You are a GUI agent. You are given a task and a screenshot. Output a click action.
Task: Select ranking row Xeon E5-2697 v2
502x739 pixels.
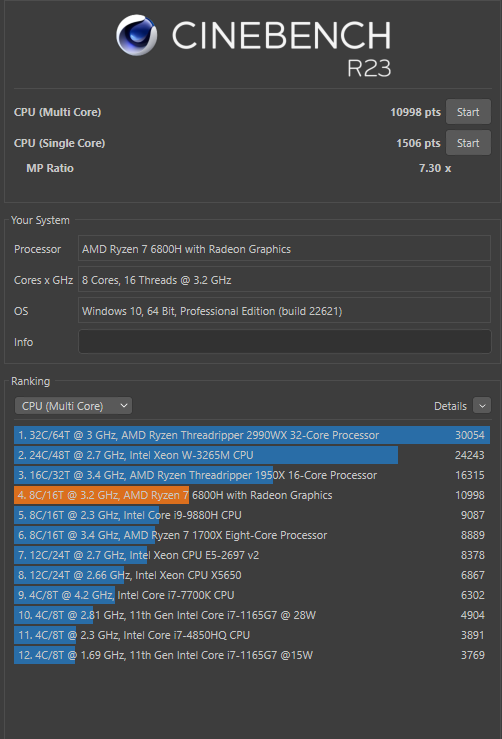(252, 555)
